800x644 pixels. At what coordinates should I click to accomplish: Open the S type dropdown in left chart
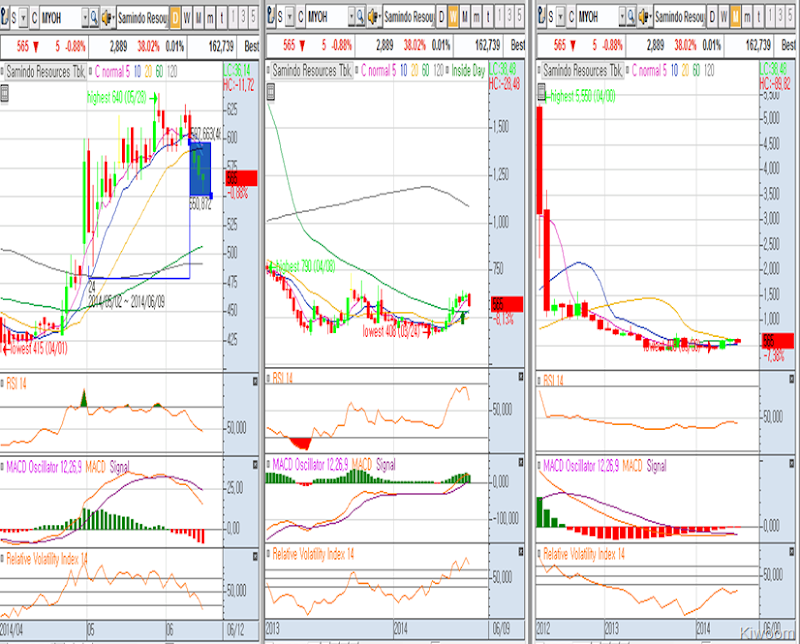(x=23, y=18)
